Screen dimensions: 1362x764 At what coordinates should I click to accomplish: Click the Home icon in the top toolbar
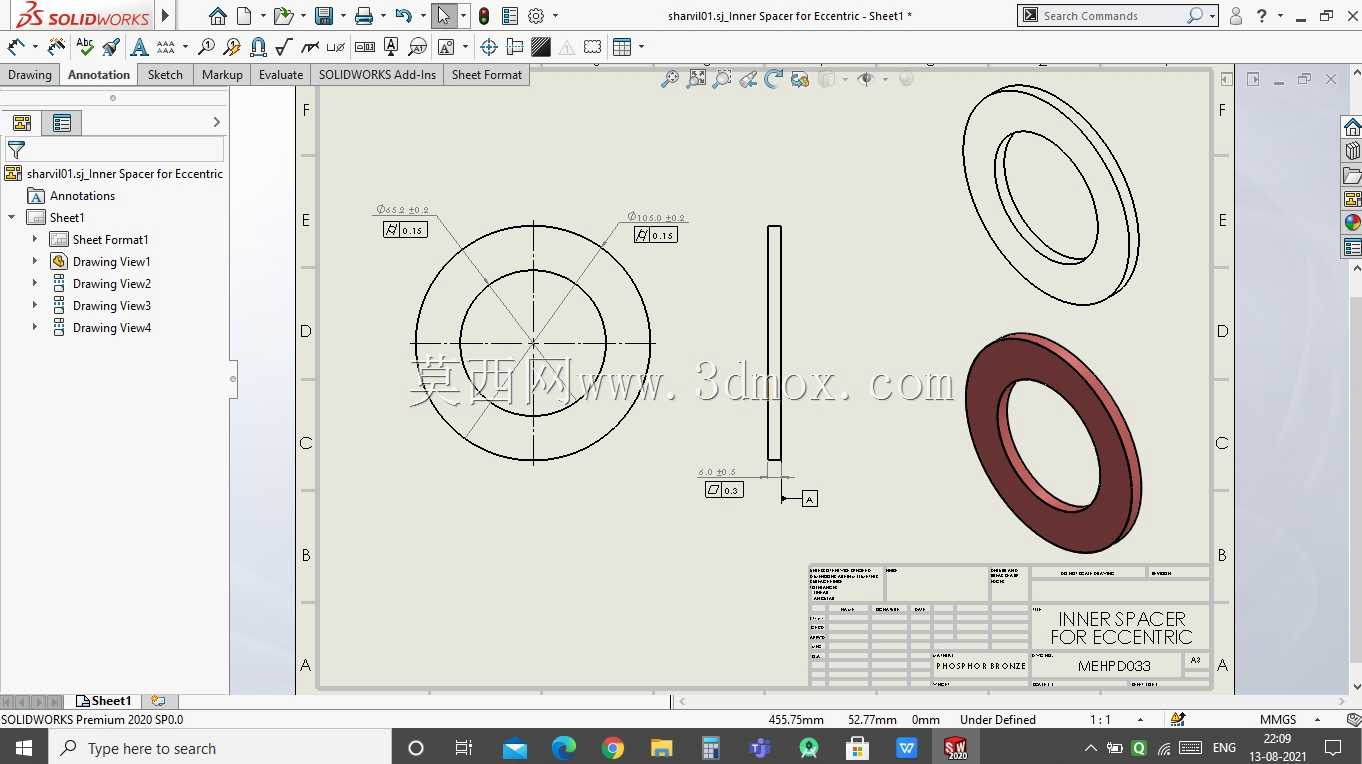point(218,16)
